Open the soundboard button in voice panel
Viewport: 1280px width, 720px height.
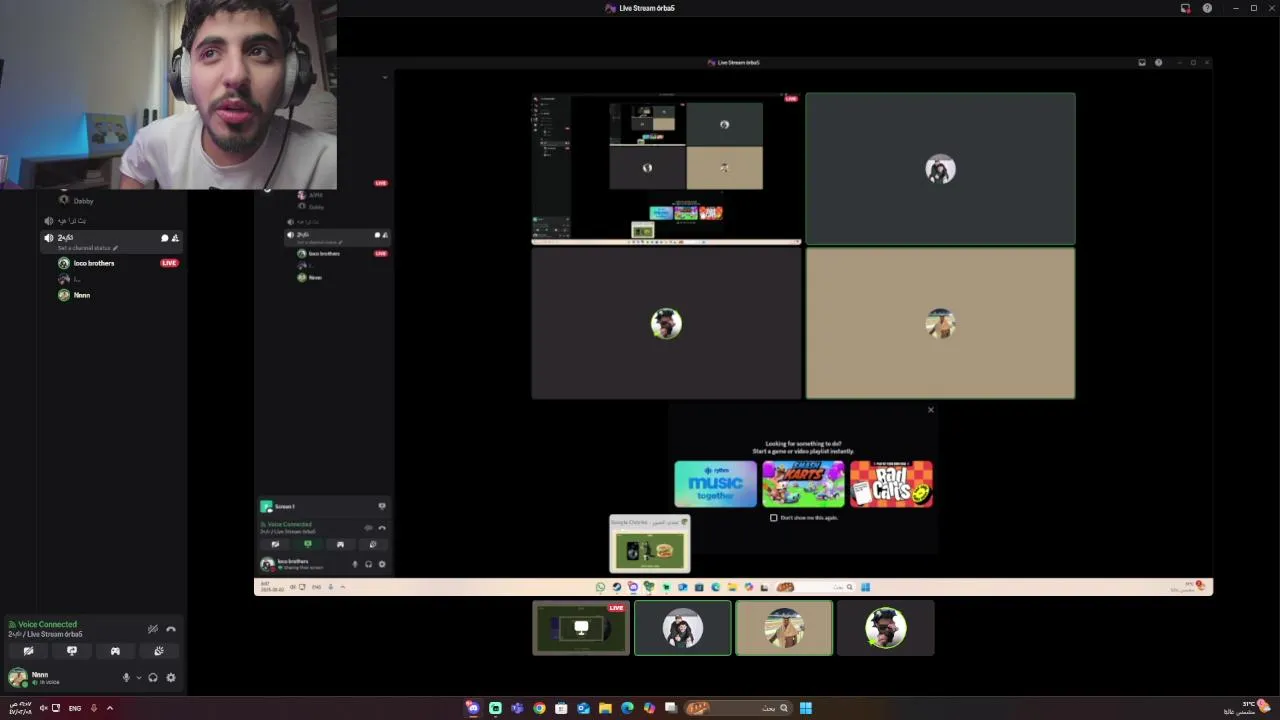pos(158,651)
